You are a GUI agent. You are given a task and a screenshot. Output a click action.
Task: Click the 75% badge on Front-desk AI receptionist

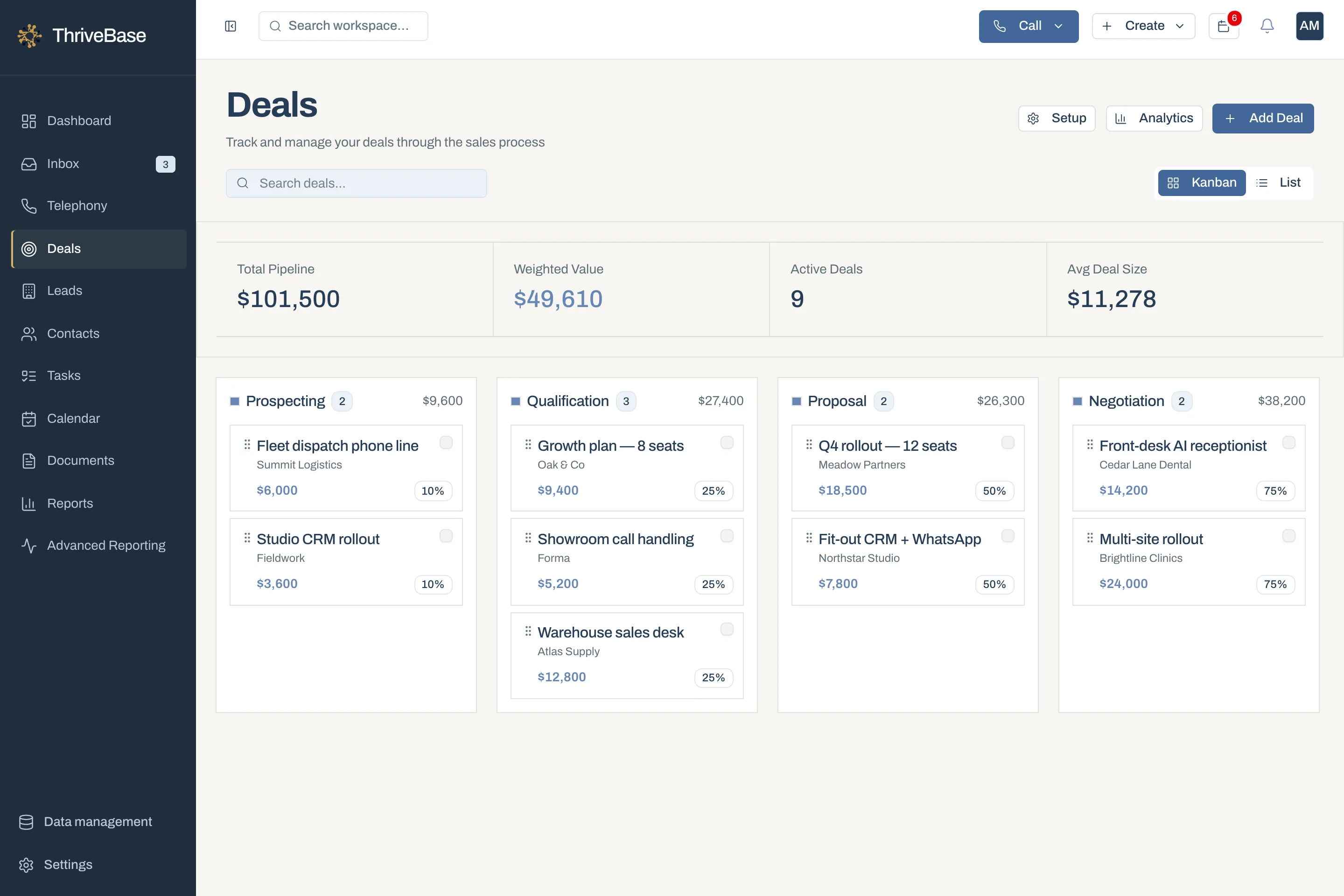(x=1275, y=491)
